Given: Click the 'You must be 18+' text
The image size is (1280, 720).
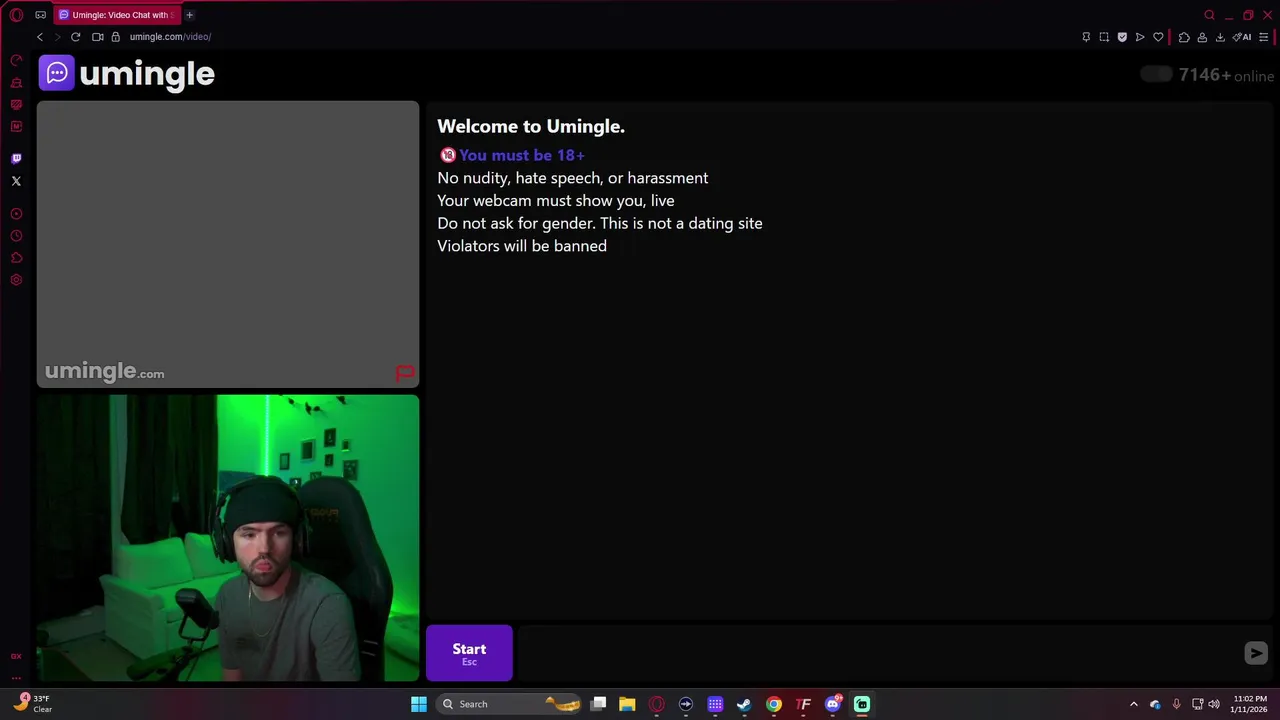Looking at the screenshot, I should point(522,155).
